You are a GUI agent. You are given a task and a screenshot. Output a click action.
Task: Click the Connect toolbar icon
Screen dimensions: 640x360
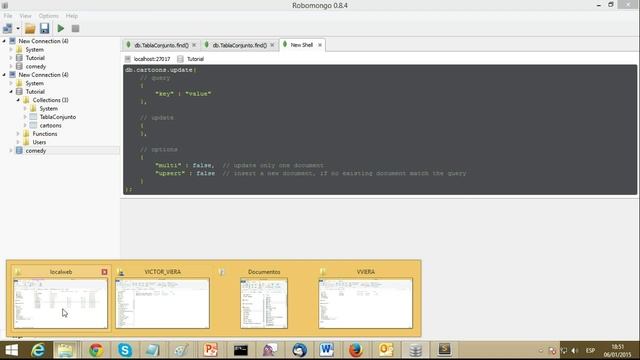pyautogui.click(x=7, y=29)
